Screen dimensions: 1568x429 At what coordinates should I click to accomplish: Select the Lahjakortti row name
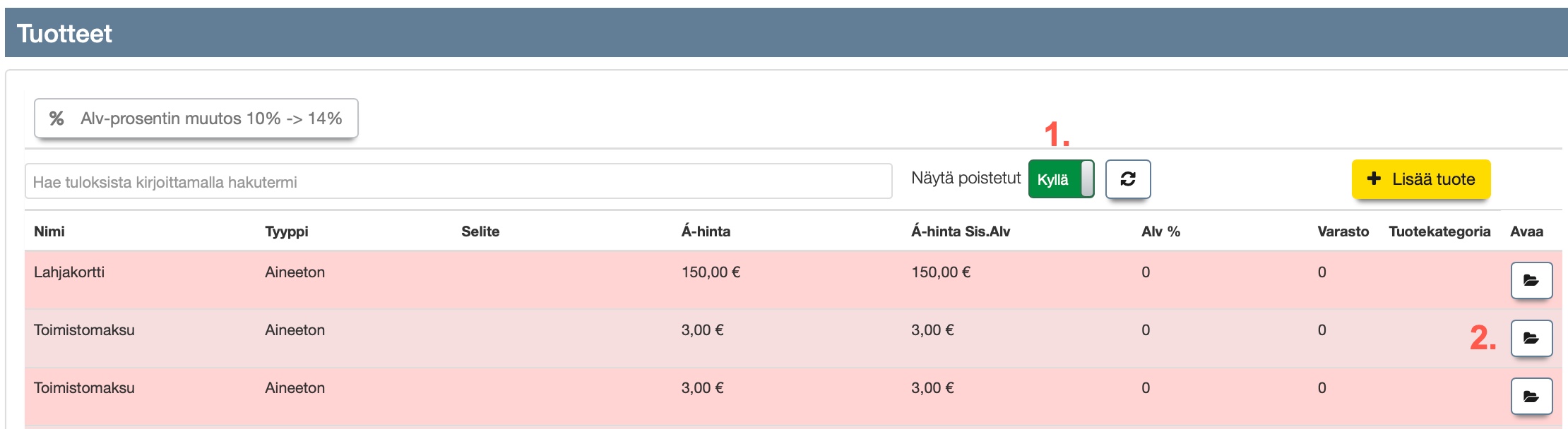pyautogui.click(x=69, y=272)
